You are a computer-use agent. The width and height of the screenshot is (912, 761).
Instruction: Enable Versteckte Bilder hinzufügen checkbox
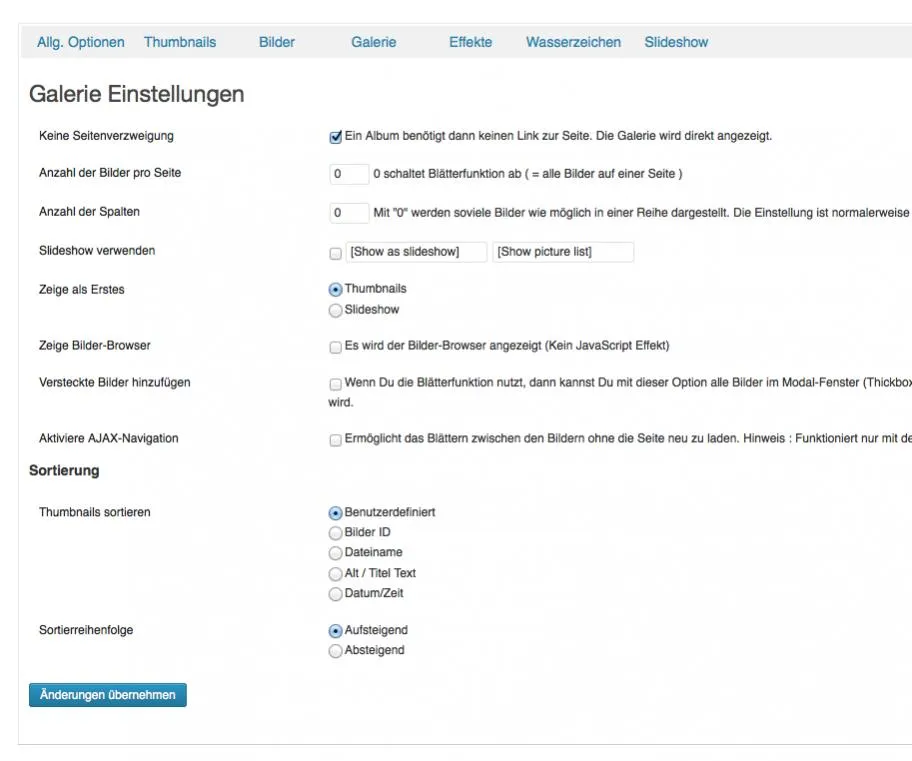point(336,384)
